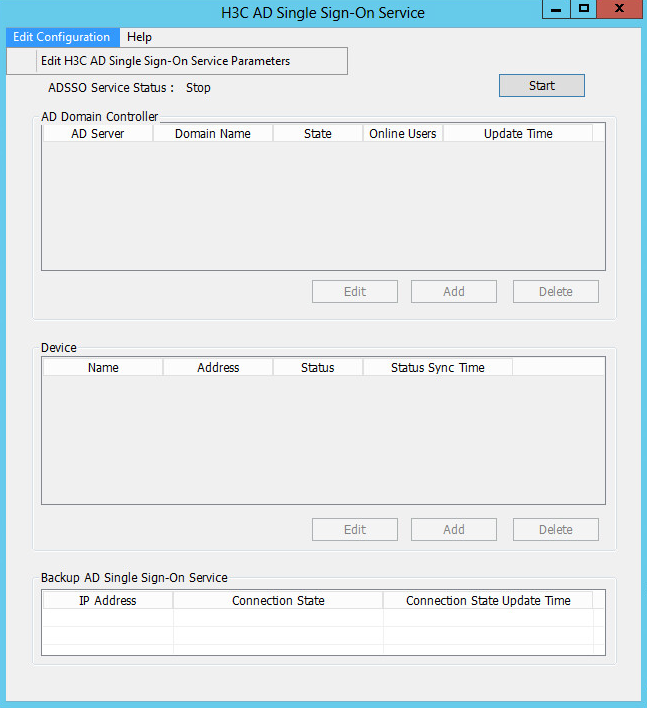Click Connection State Update Time column header
Screen dimensions: 647x708
click(488, 601)
